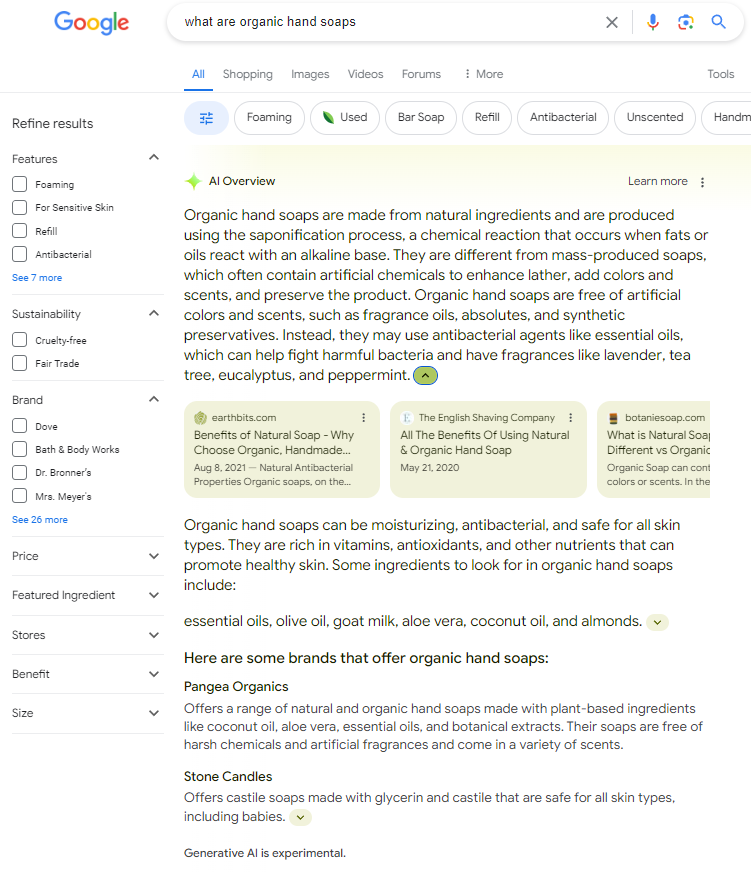Click into the search query field
This screenshot has height=872, width=751.
[x=389, y=22]
